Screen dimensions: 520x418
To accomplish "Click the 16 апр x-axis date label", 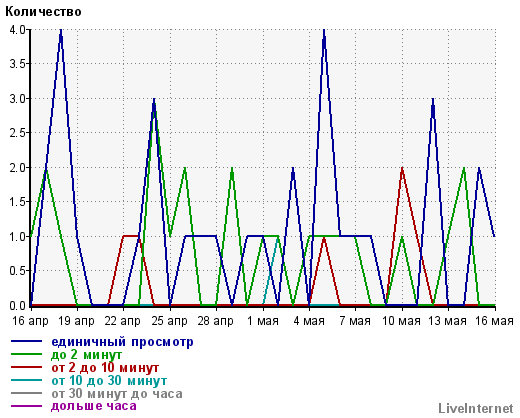I will pos(30,321).
